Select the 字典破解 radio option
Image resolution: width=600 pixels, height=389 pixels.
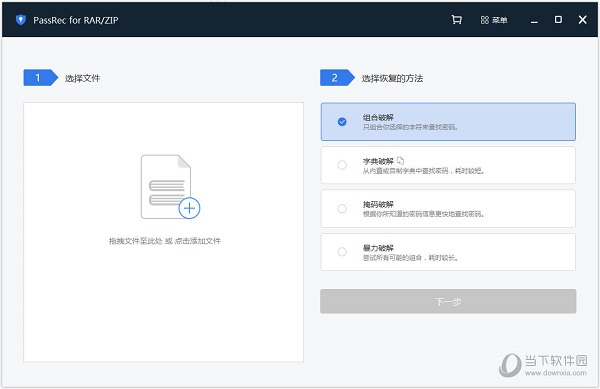click(x=342, y=165)
